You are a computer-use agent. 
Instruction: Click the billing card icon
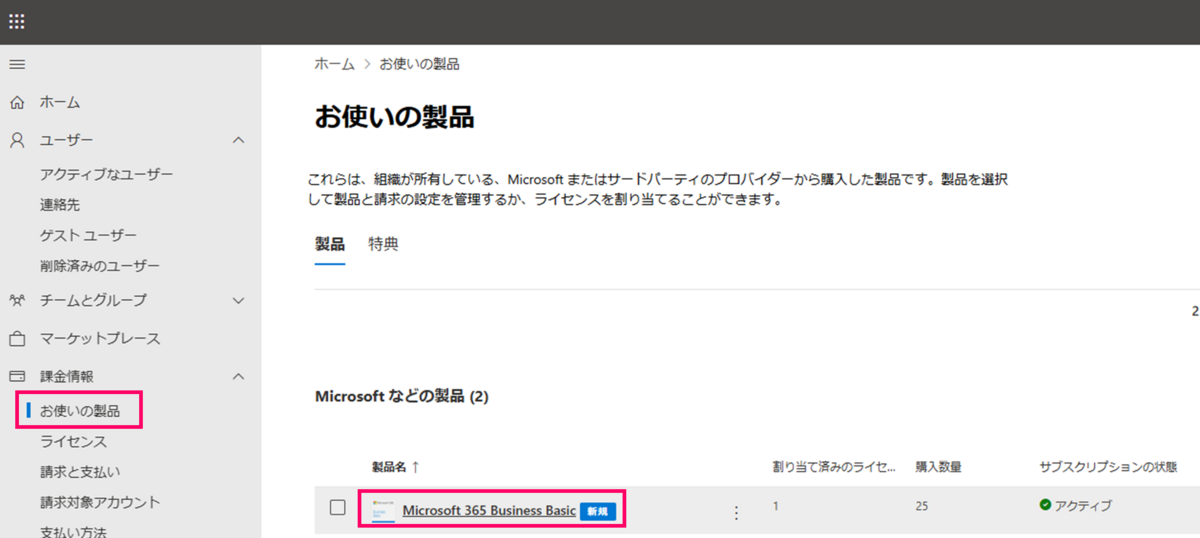(17, 376)
